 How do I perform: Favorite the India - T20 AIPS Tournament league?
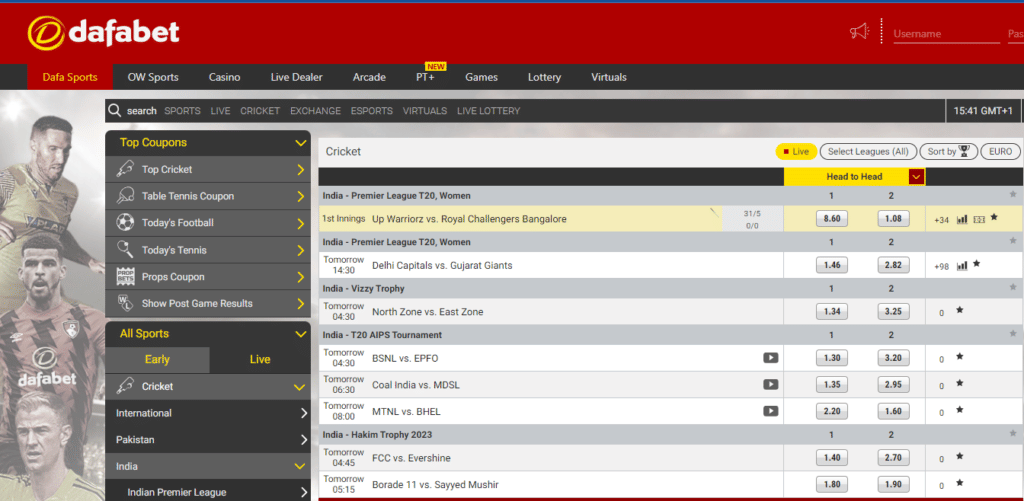[x=1013, y=333]
